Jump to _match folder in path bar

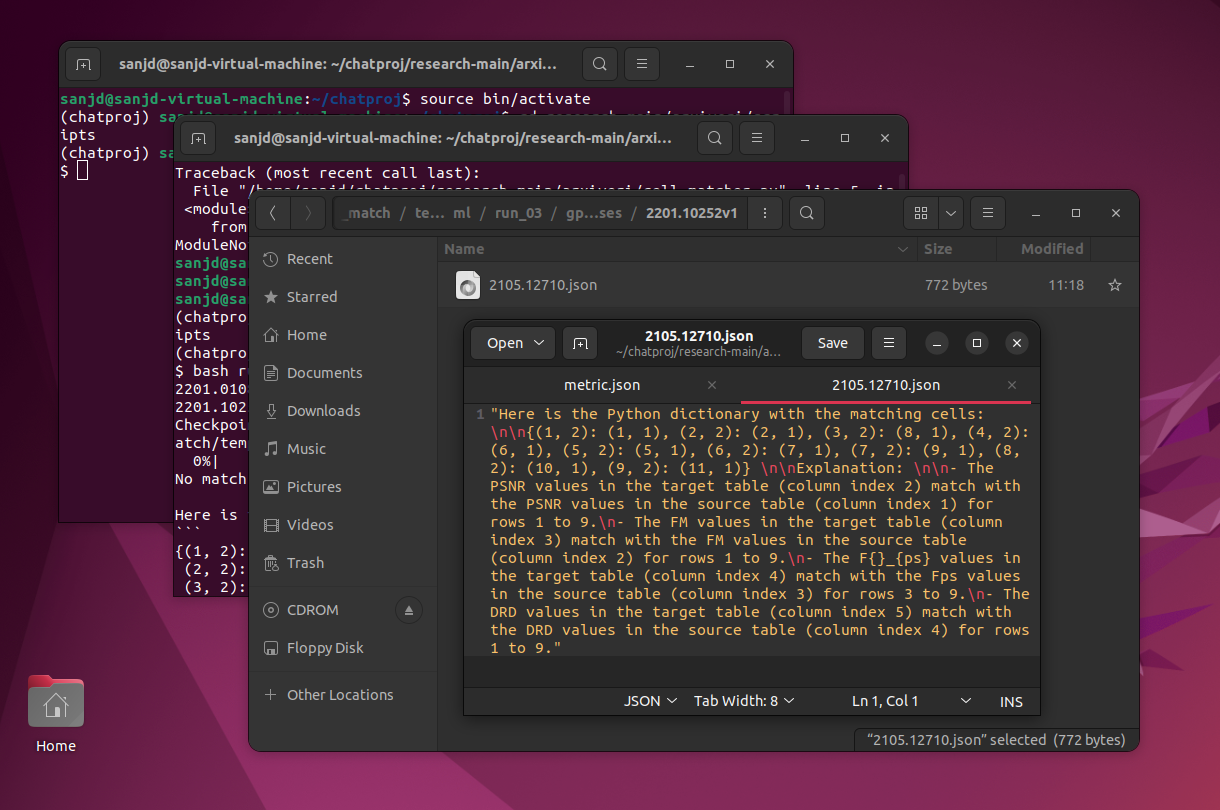point(366,213)
